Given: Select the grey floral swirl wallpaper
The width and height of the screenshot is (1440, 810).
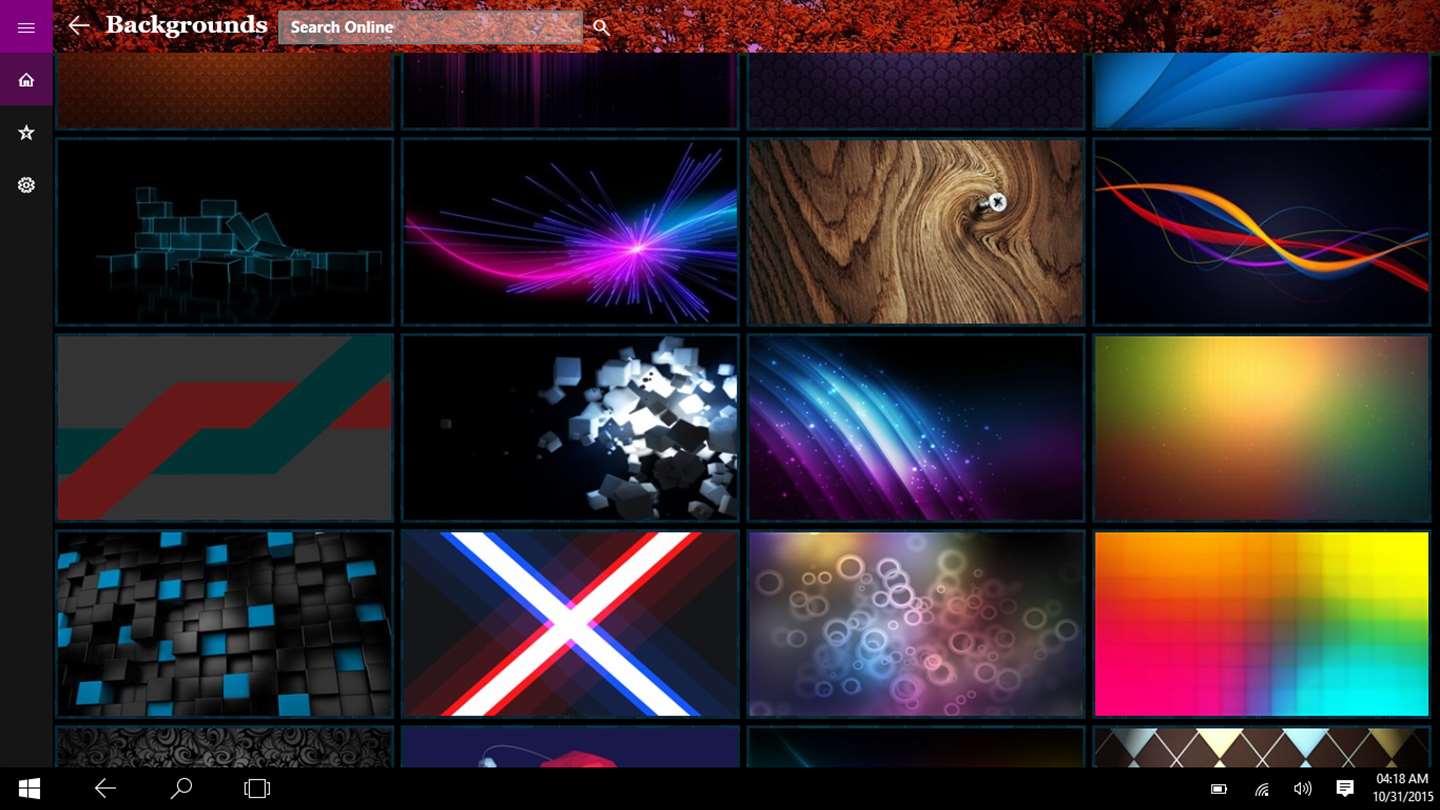Looking at the screenshot, I should click(x=225, y=747).
